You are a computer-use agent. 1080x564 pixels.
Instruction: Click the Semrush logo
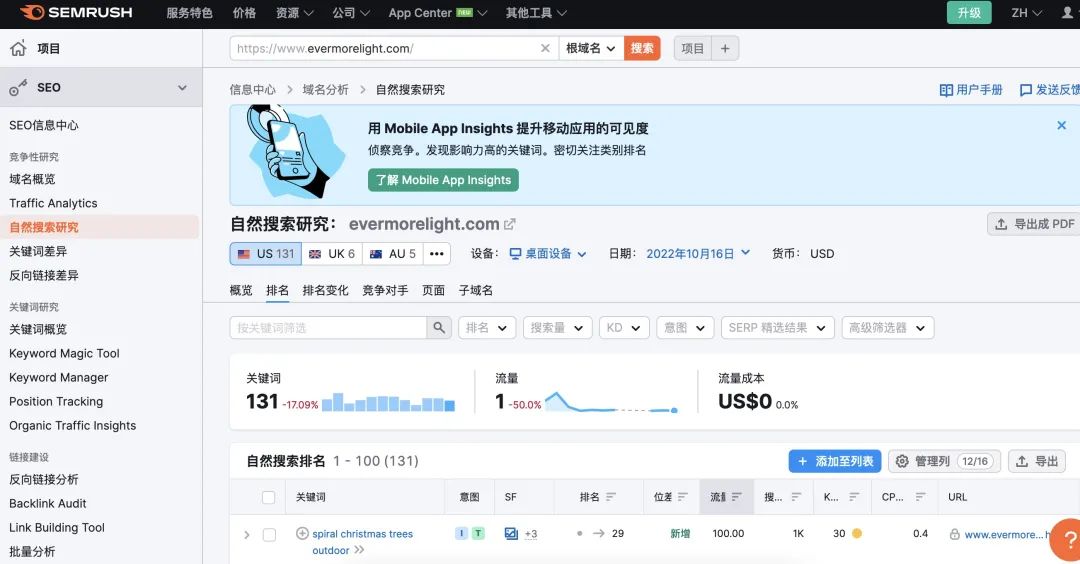pos(76,12)
